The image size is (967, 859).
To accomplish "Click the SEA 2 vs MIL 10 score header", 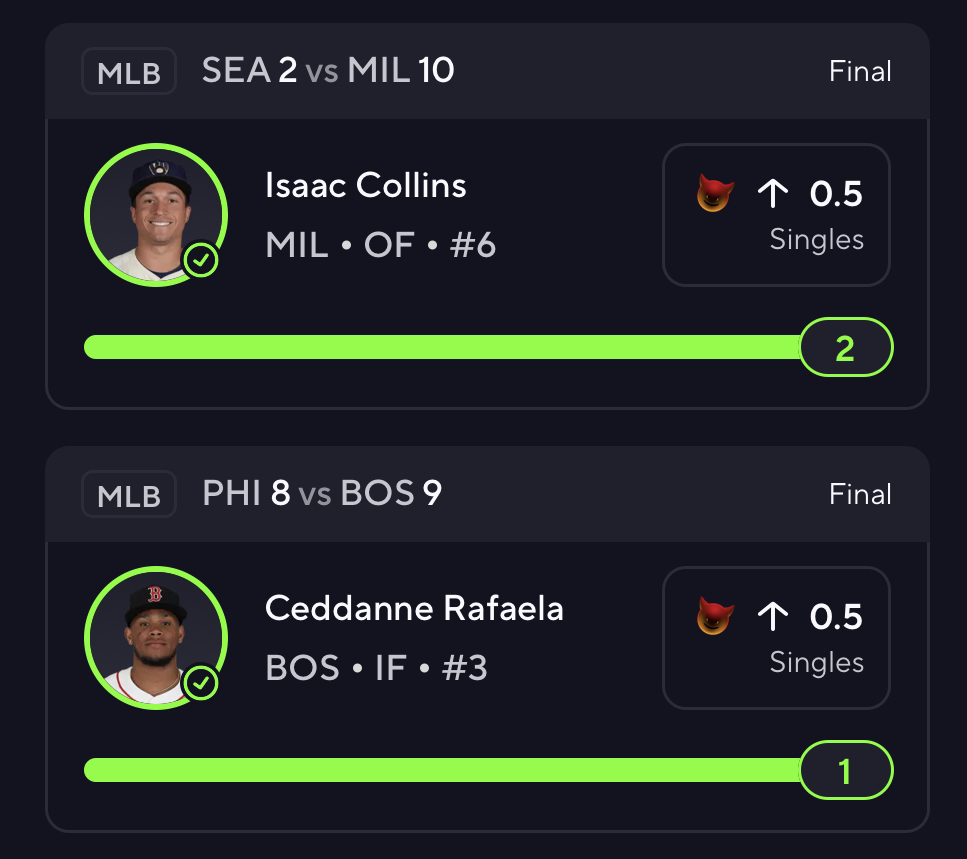I will pyautogui.click(x=328, y=71).
